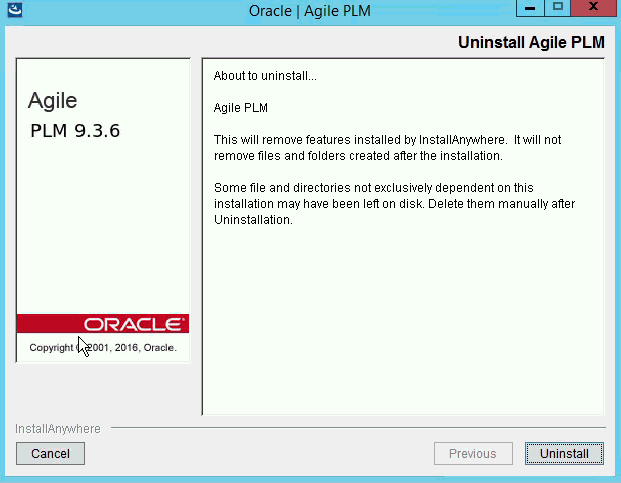Image resolution: width=621 pixels, height=483 pixels.
Task: Maximize the Agile PLM window
Action: click(558, 8)
